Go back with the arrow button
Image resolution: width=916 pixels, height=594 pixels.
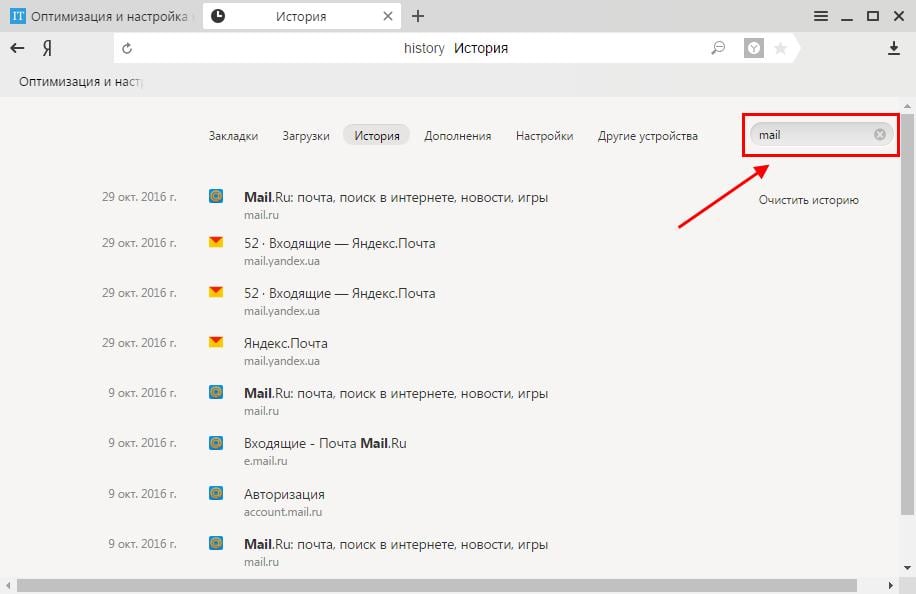tap(17, 47)
